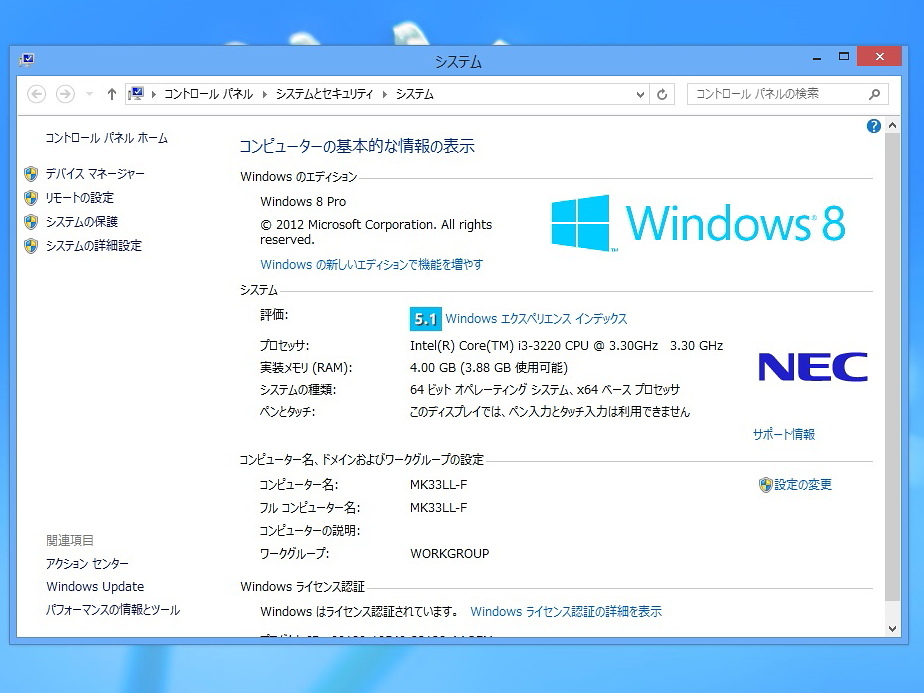Click the search magnifier icon
The image size is (924, 693).
(875, 94)
